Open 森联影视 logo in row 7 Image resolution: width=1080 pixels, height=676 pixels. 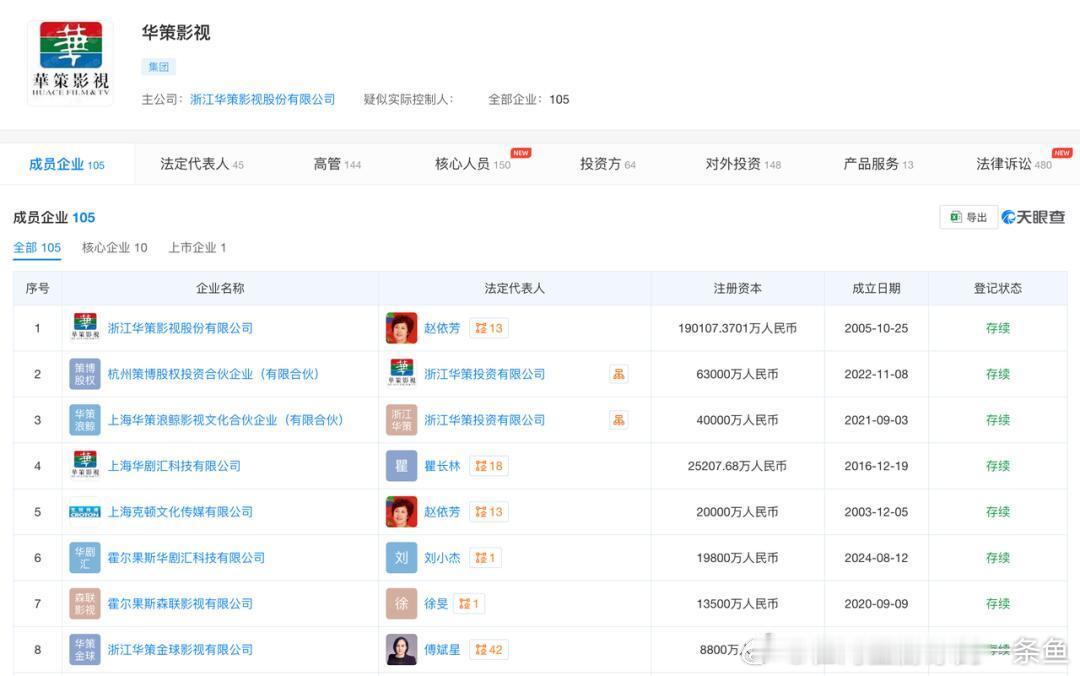click(85, 604)
